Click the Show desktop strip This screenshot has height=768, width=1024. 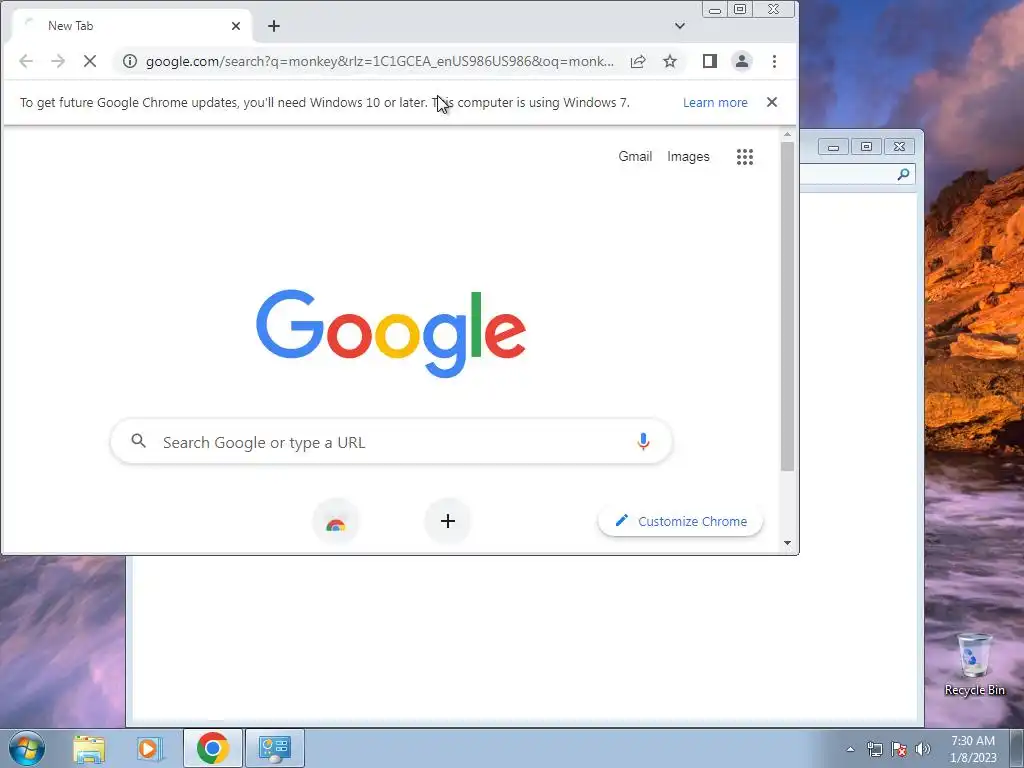pos(1017,748)
